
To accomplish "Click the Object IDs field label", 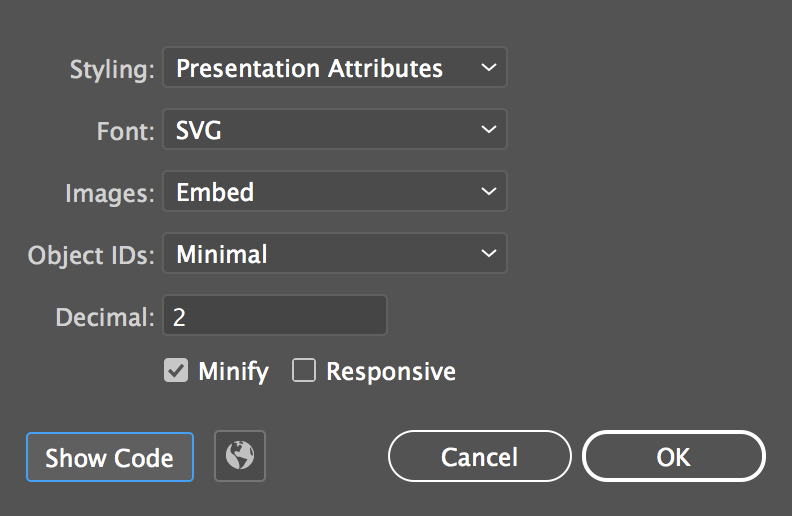I will [91, 255].
